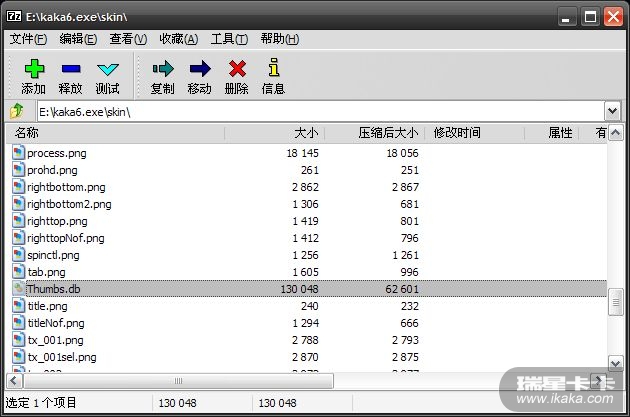The width and height of the screenshot is (630, 417).
Task: Click the vertical scrollbar thumb
Action: pyautogui.click(x=616, y=302)
